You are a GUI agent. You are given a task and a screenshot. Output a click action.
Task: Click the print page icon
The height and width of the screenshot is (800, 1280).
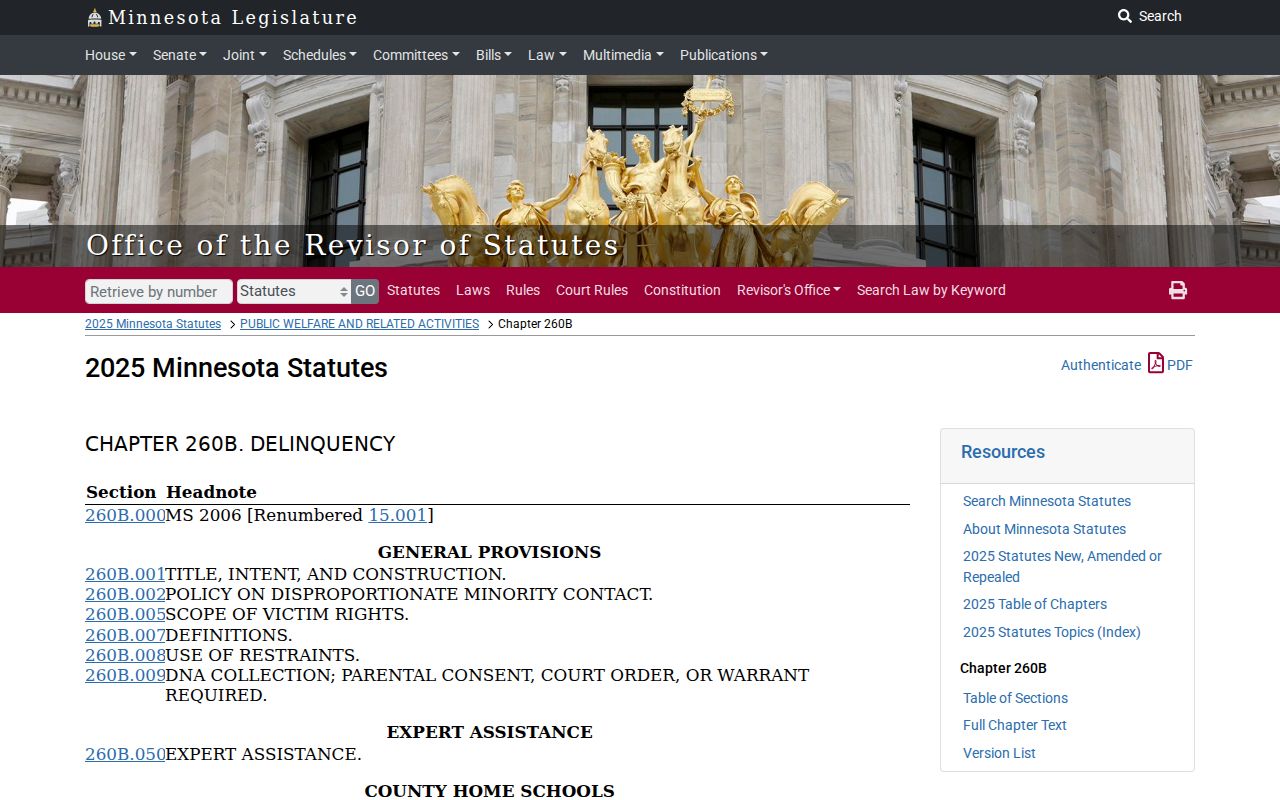pos(1178,290)
